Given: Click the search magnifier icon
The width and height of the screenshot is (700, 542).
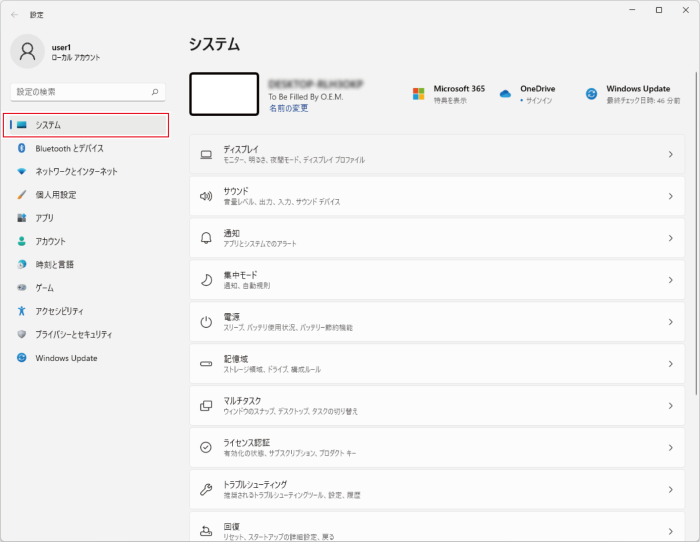Looking at the screenshot, I should pos(155,92).
